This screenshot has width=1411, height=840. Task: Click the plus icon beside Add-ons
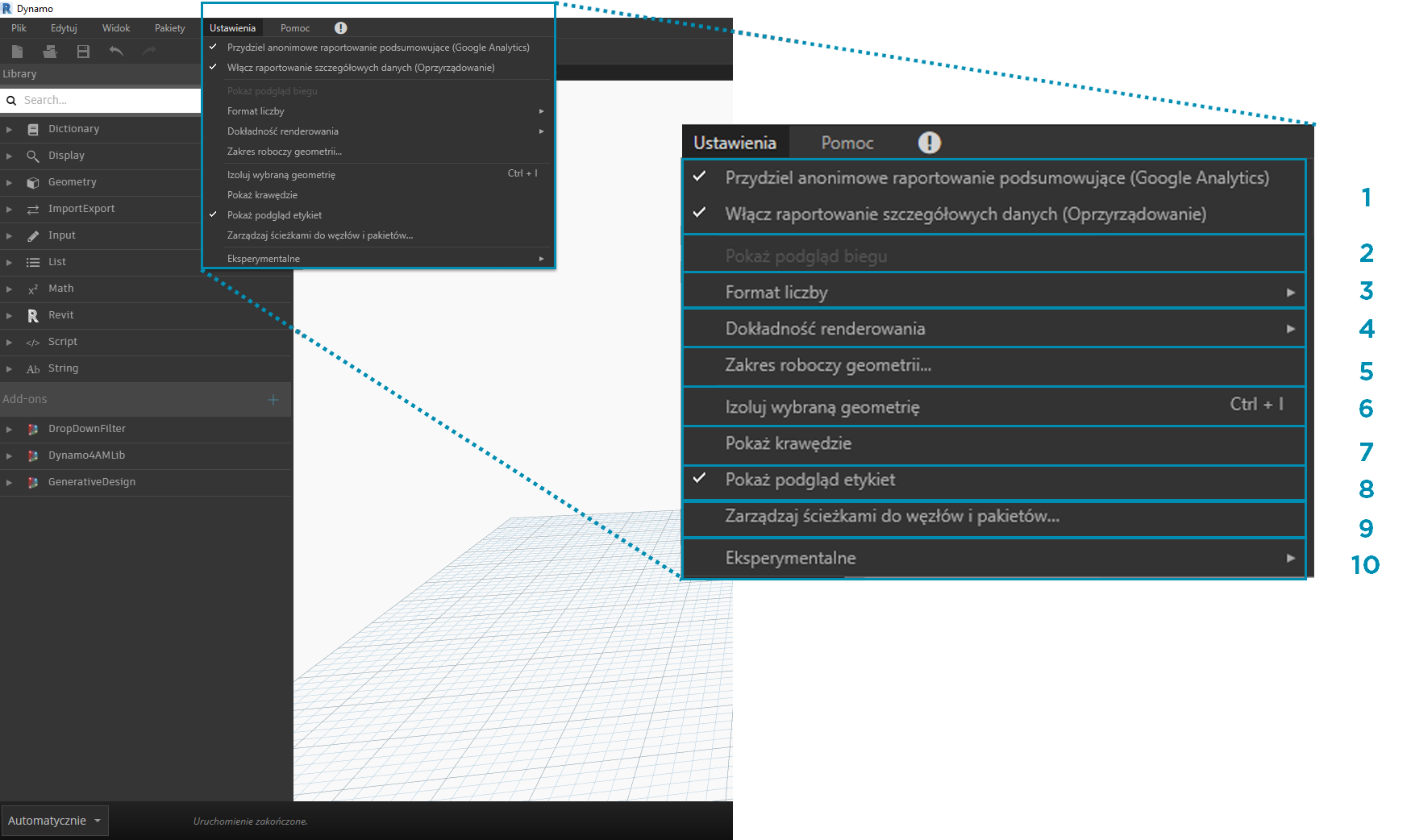click(273, 400)
